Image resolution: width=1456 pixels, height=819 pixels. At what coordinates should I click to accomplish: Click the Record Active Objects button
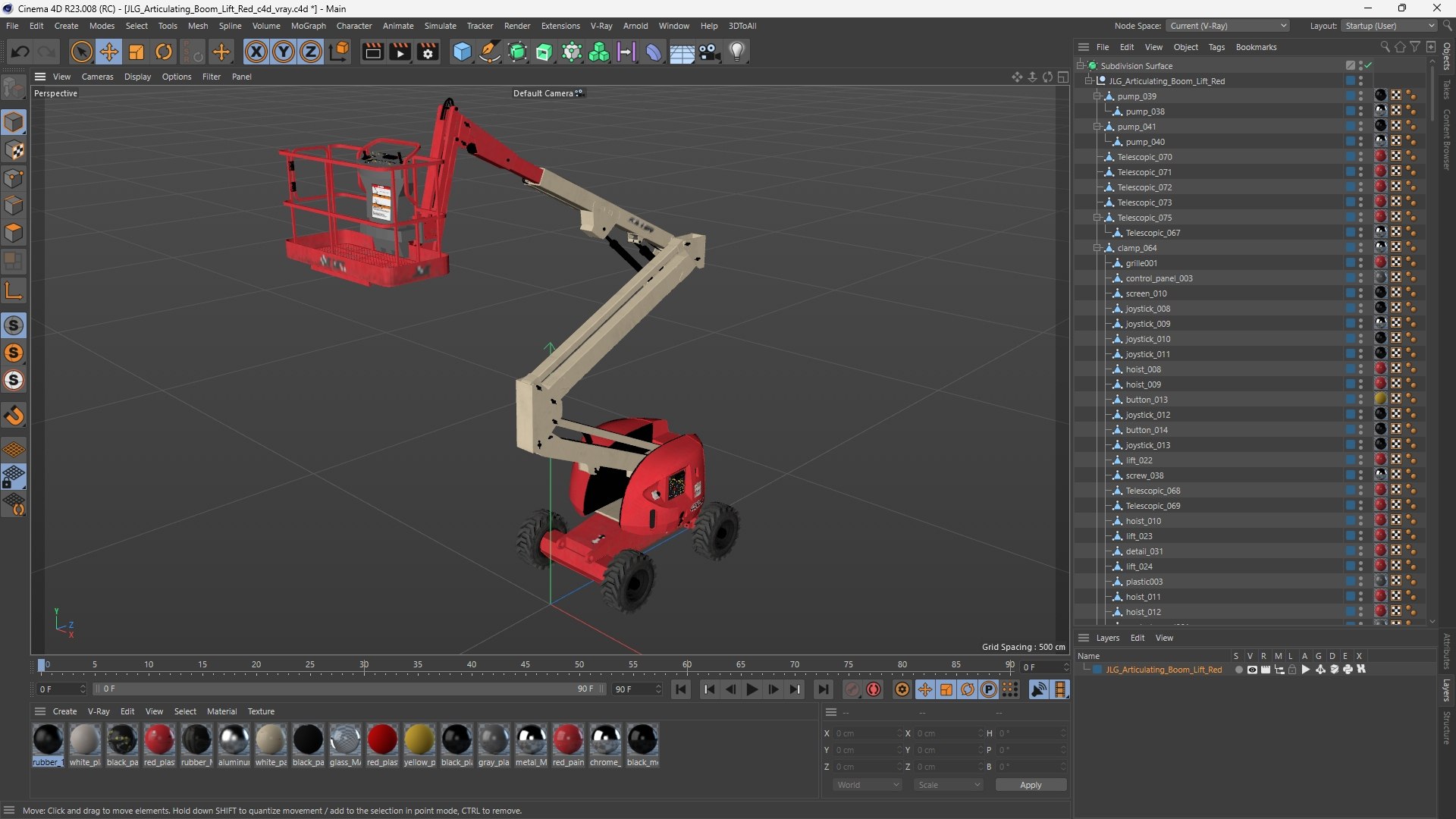point(852,689)
